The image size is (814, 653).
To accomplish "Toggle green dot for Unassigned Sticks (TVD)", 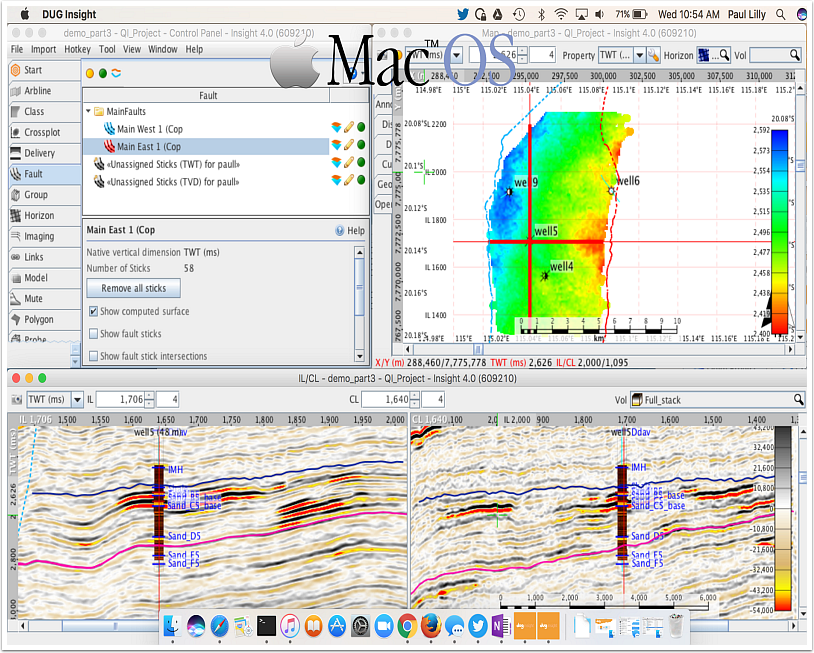I will [x=361, y=180].
